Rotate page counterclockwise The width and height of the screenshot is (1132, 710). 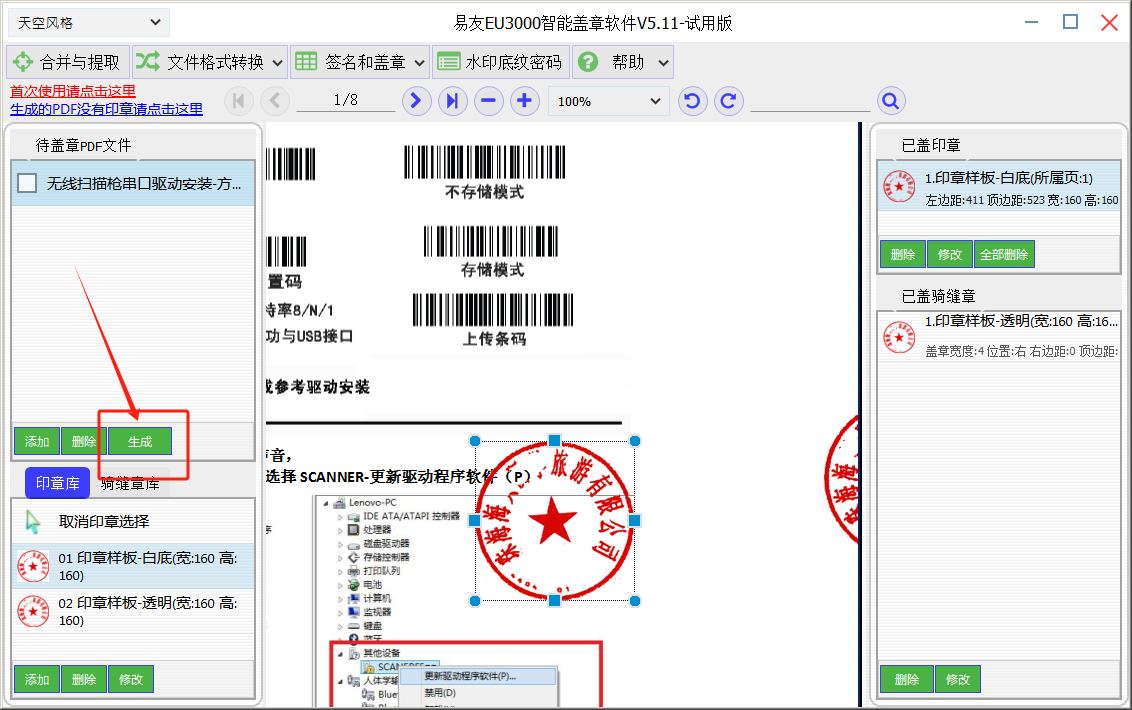point(692,101)
